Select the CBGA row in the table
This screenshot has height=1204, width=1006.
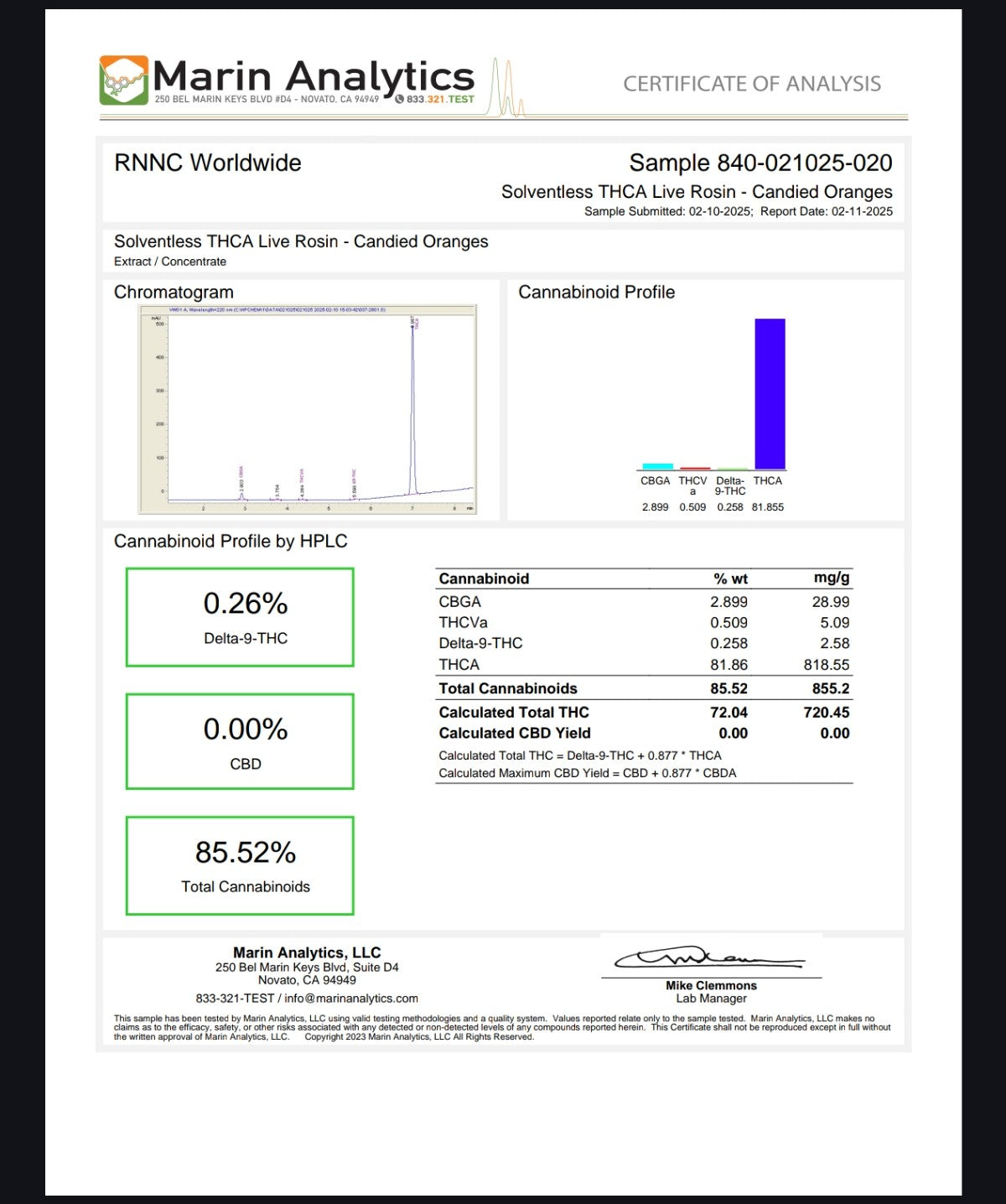(x=643, y=602)
